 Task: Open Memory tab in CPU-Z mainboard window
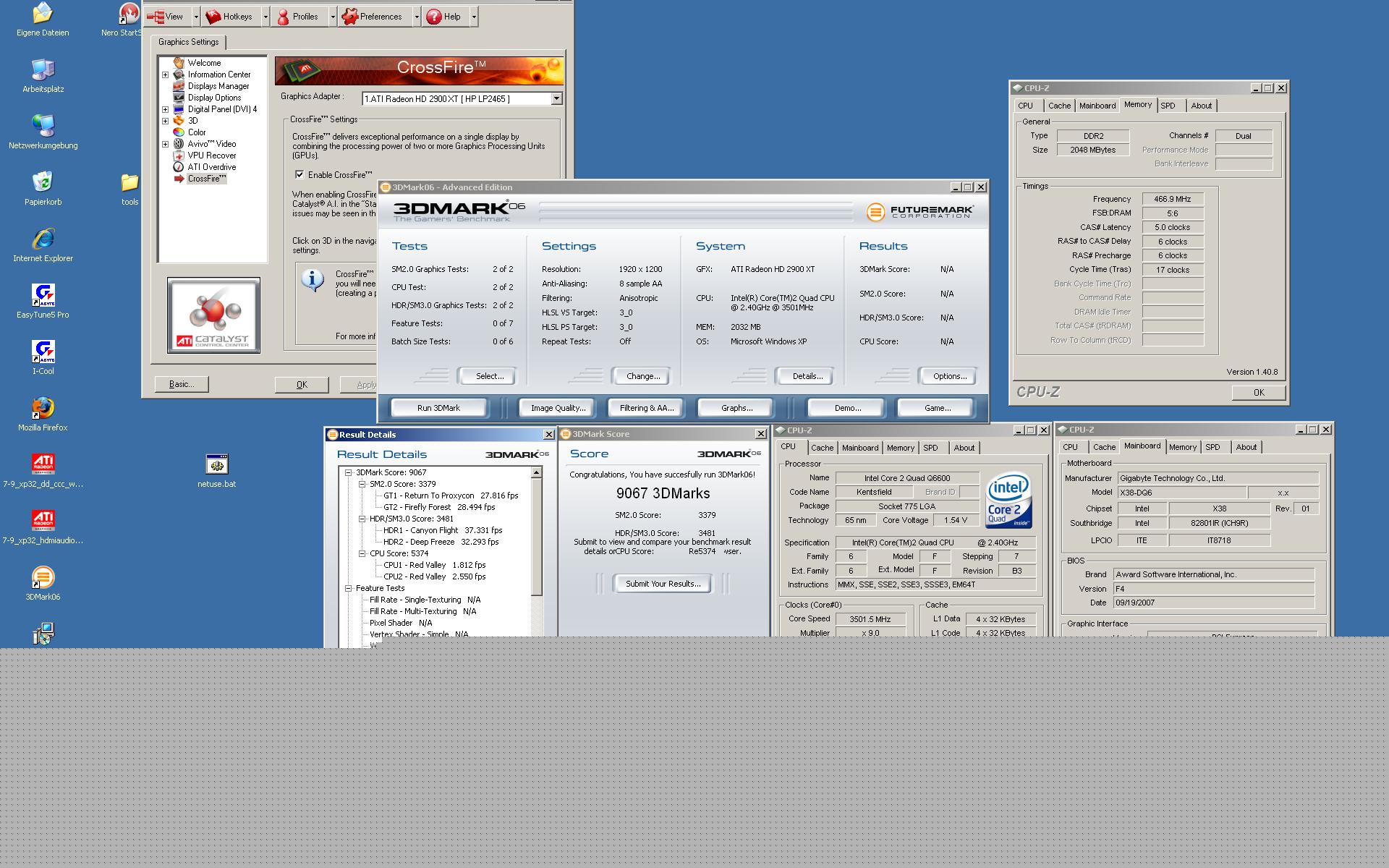click(x=1182, y=447)
